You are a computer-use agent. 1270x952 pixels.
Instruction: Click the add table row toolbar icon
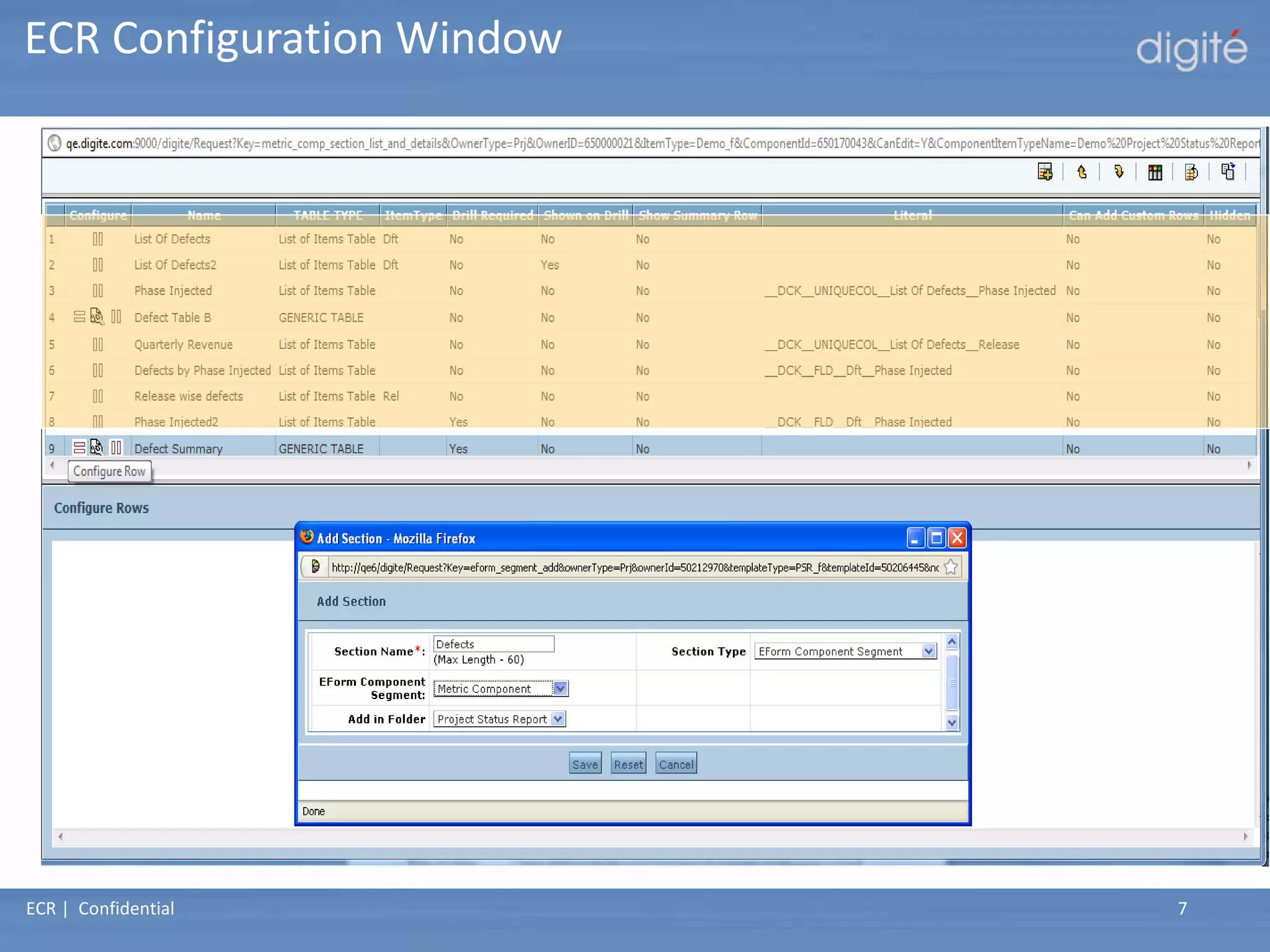pos(1045,172)
